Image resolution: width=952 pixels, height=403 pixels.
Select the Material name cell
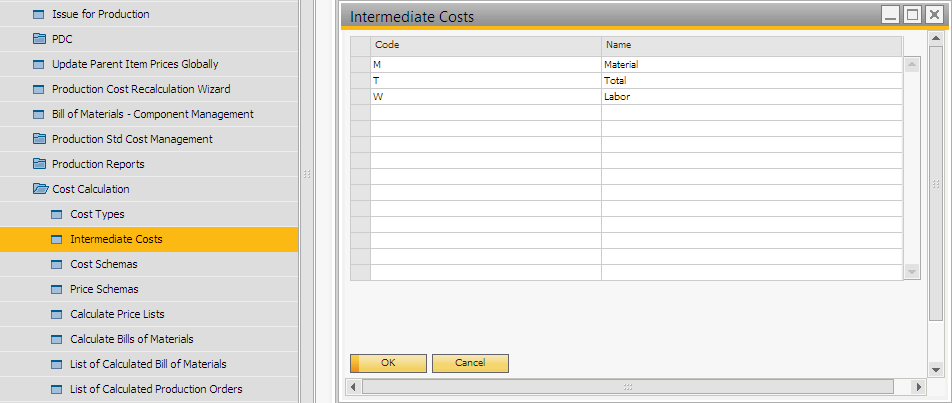(751, 65)
